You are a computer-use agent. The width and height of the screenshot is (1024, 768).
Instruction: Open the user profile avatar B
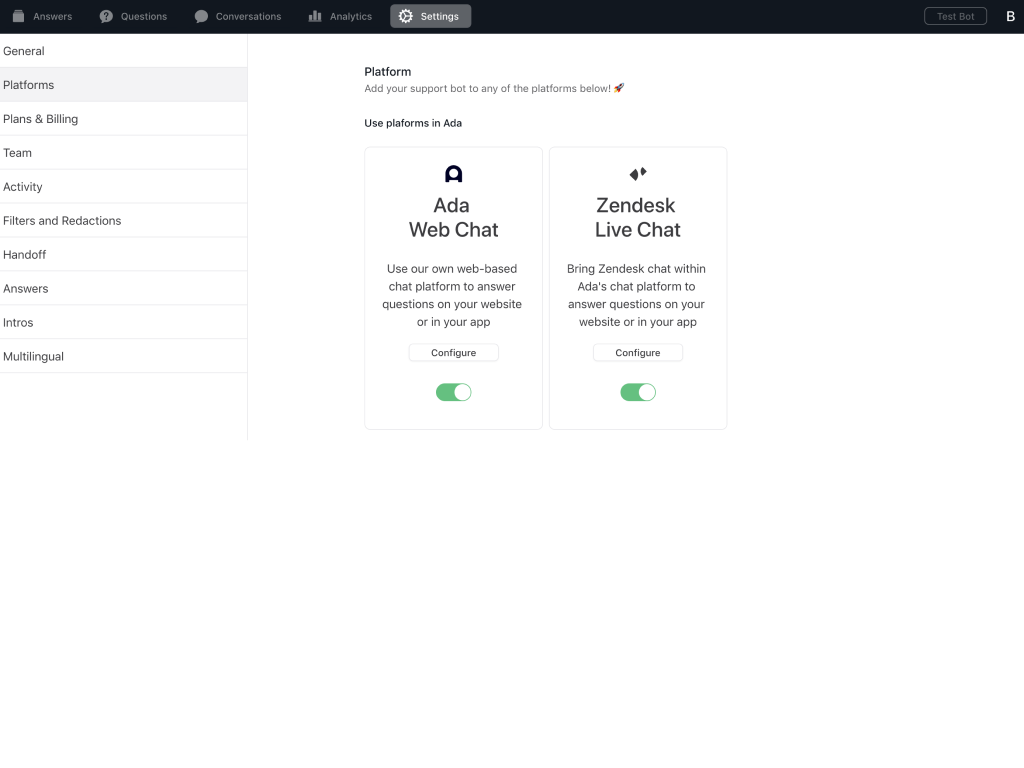[x=1010, y=16]
